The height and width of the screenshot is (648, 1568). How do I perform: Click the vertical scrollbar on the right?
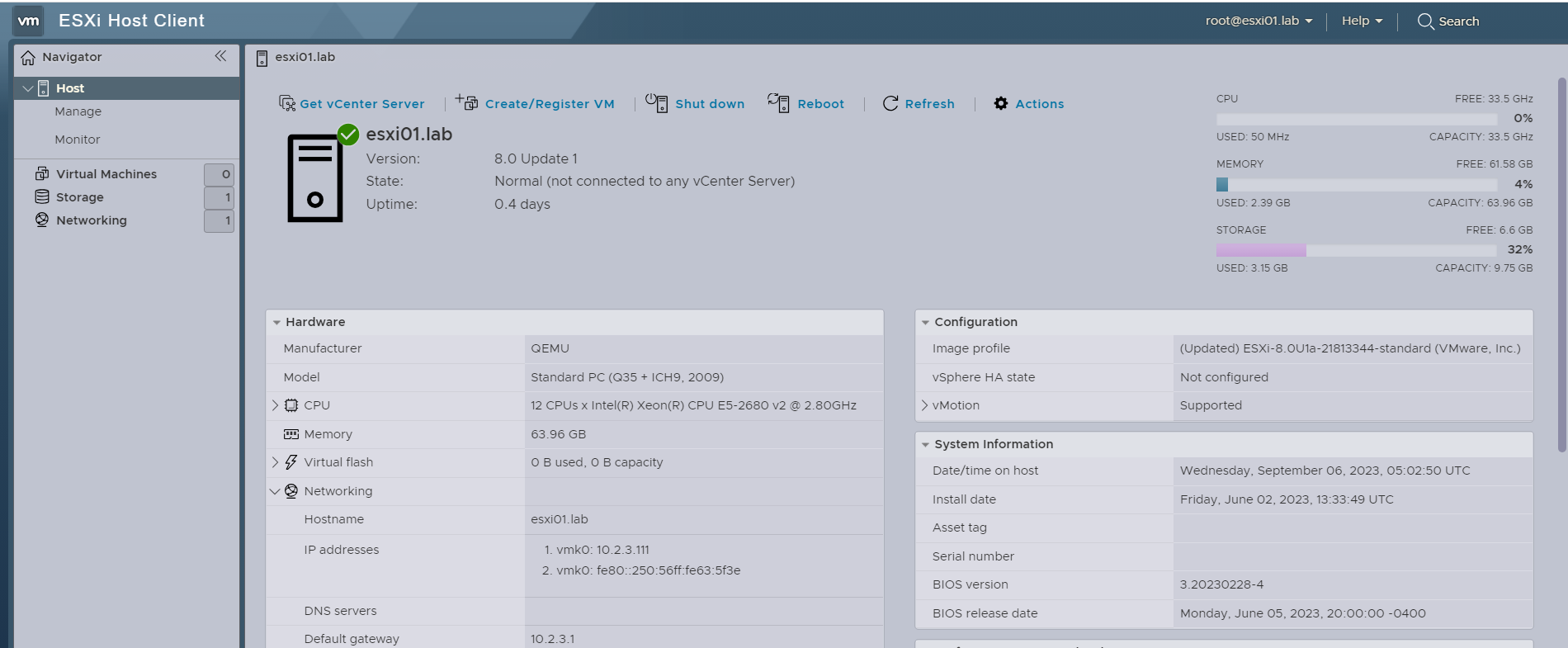[x=1561, y=264]
